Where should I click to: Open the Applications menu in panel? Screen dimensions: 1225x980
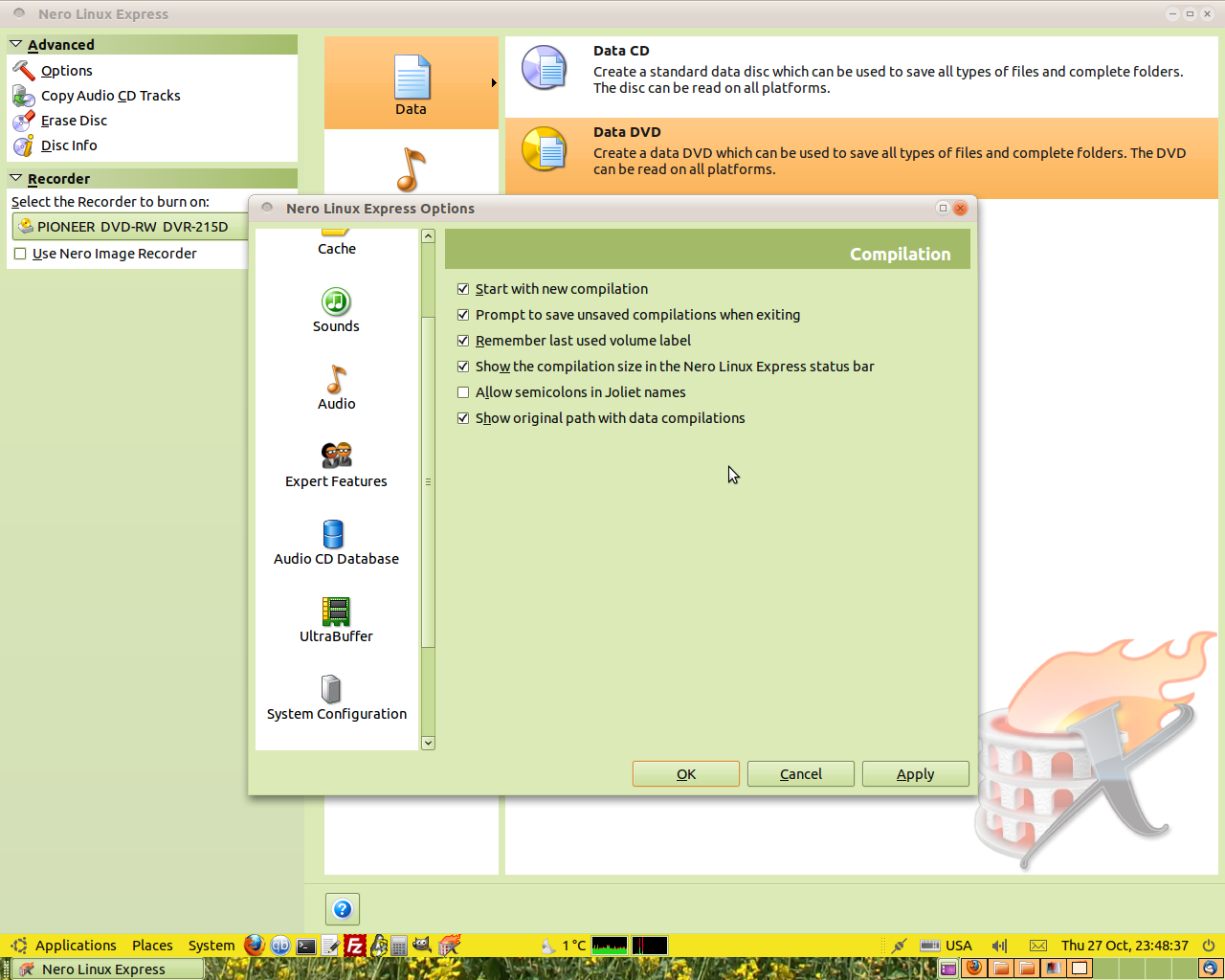click(75, 946)
